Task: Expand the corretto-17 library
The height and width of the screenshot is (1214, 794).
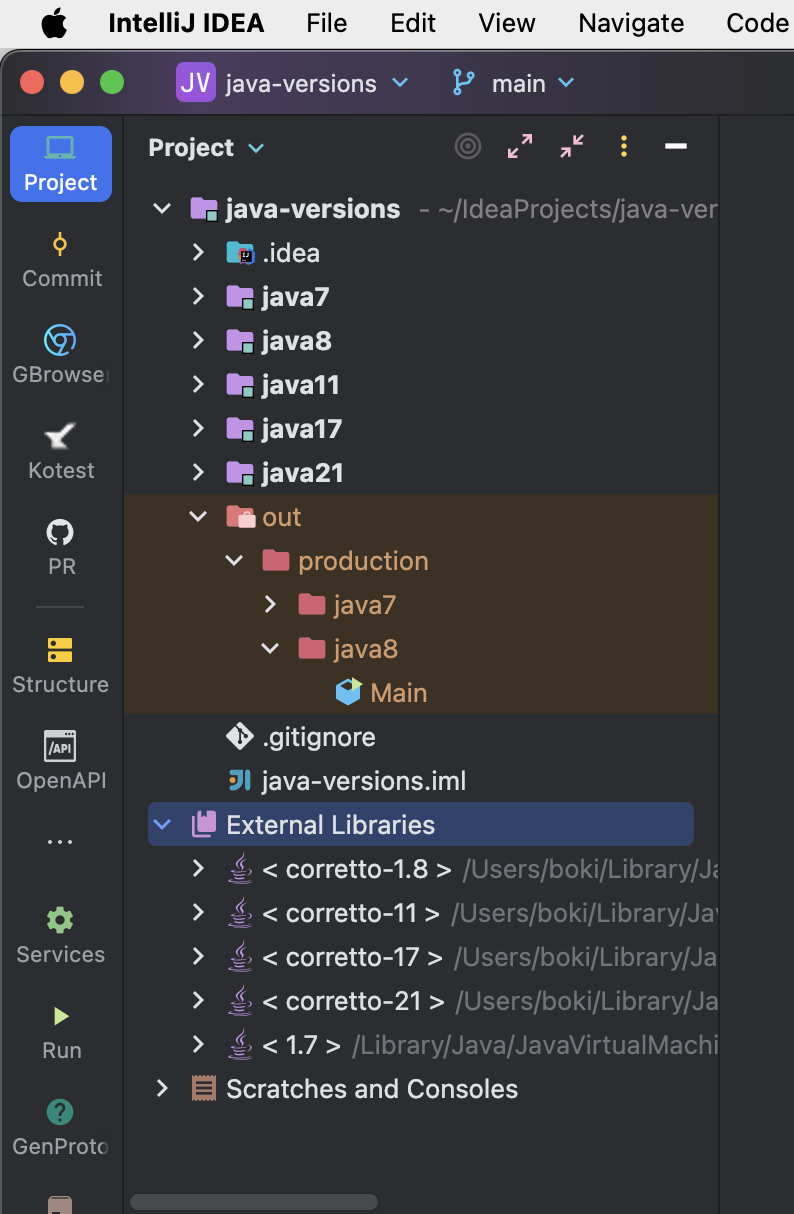Action: (198, 957)
